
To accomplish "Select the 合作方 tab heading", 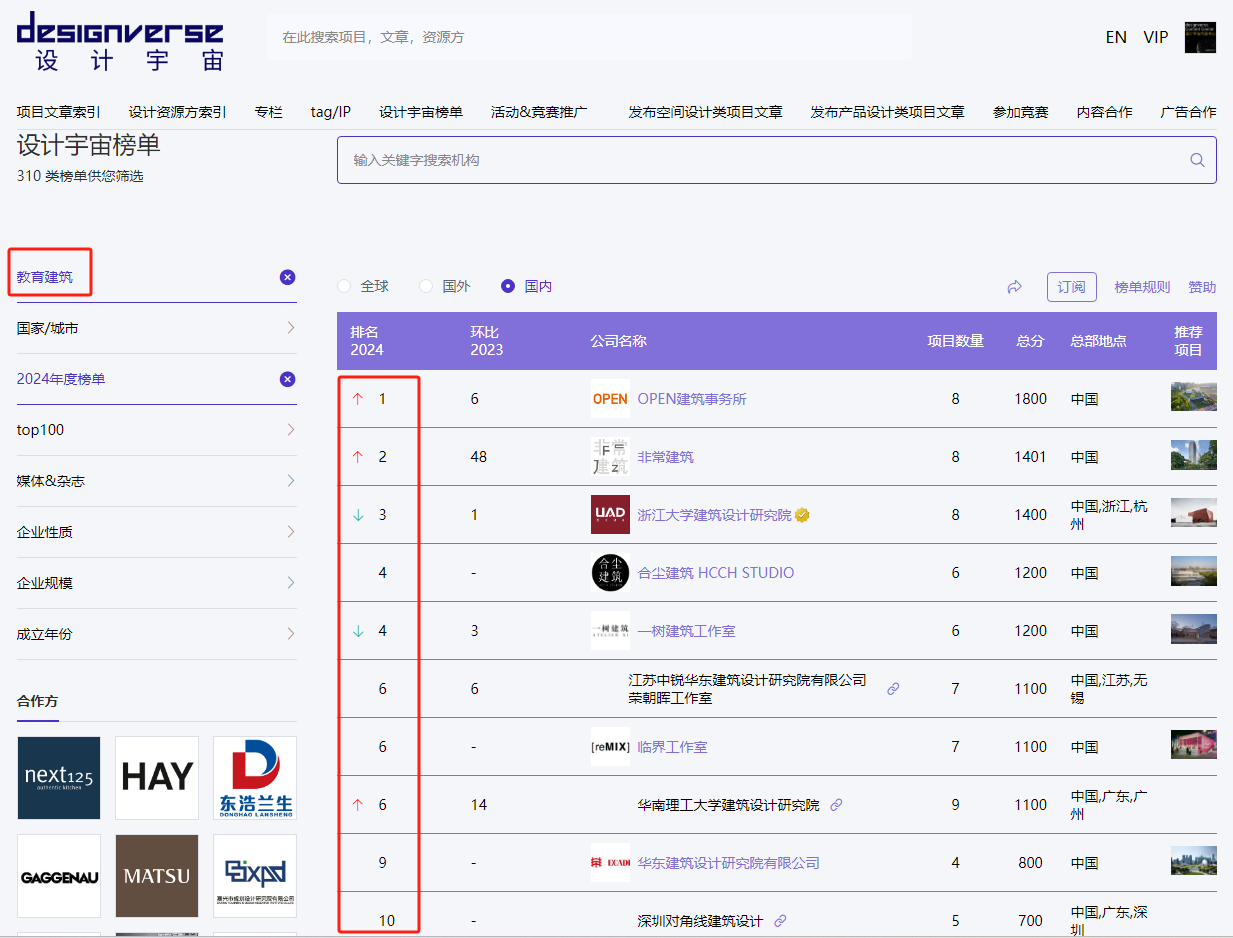I will (x=38, y=701).
